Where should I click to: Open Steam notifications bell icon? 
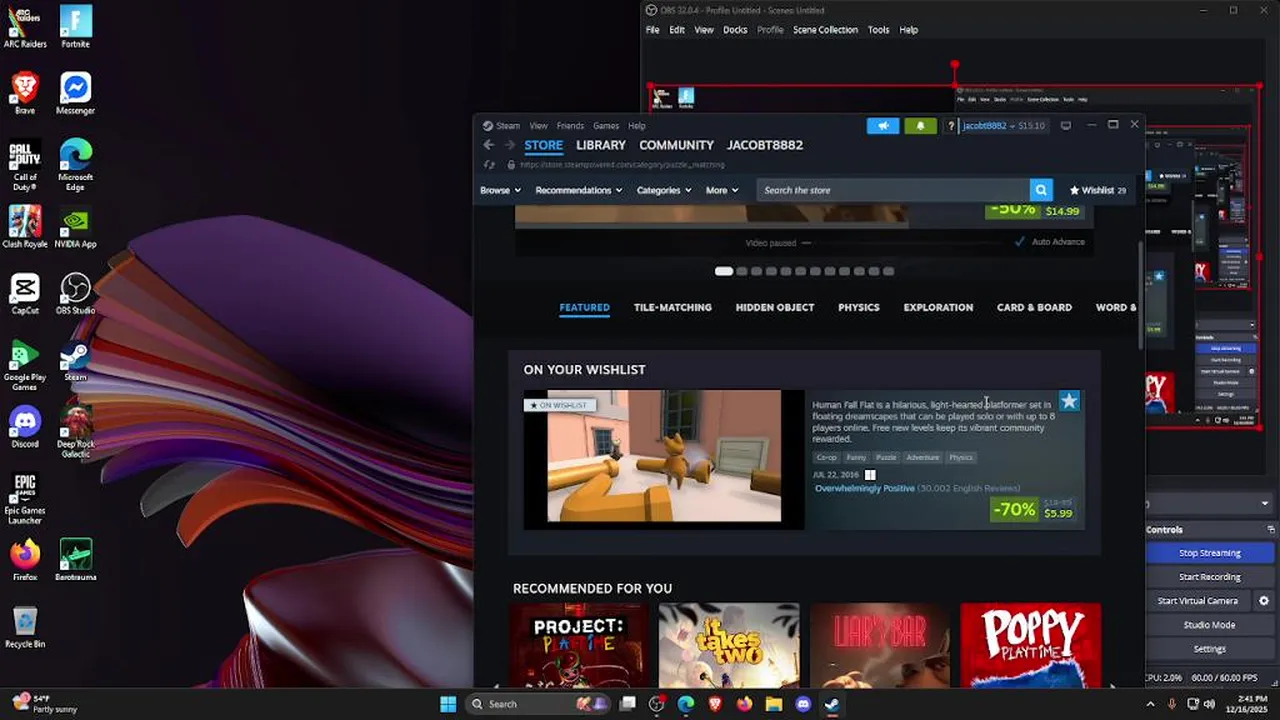(920, 126)
